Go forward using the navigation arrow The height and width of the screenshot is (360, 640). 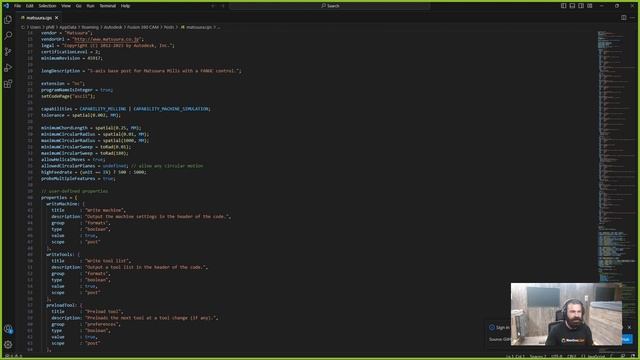[223, 6]
